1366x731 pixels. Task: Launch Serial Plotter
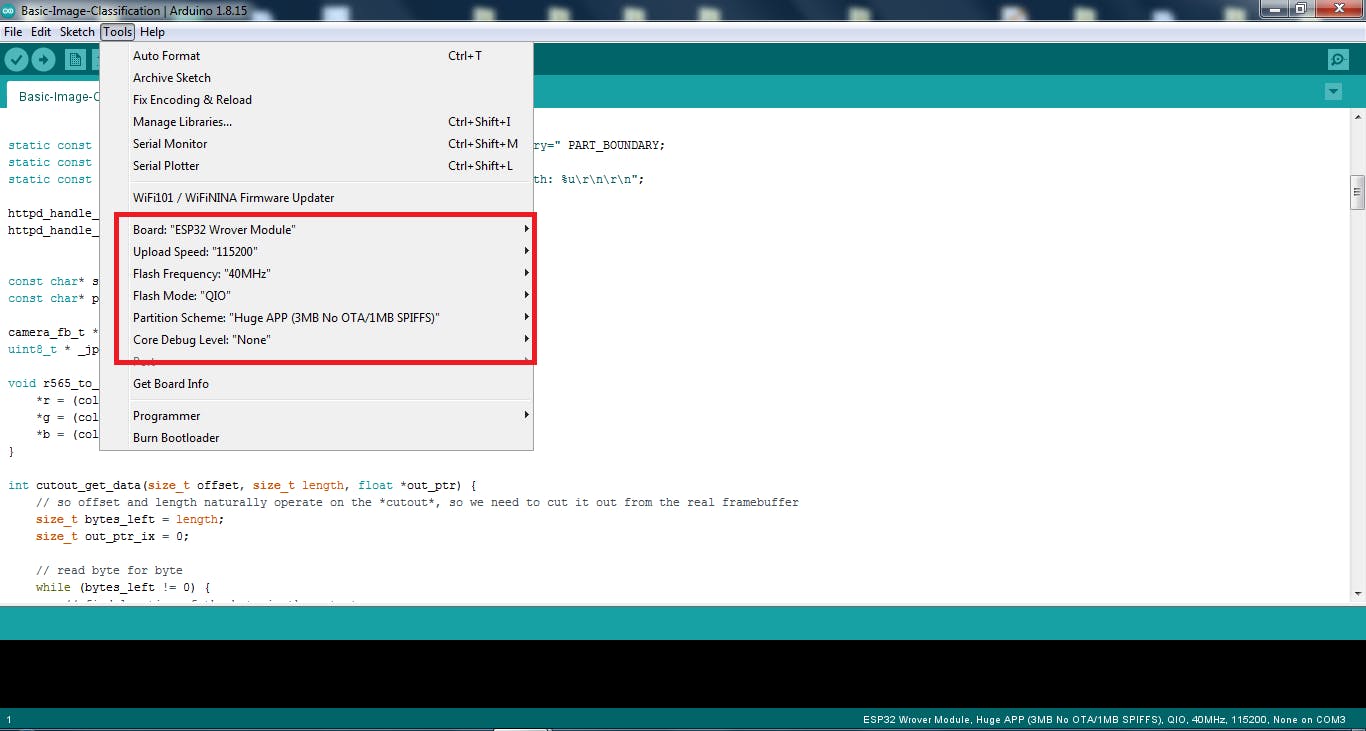coord(316,166)
